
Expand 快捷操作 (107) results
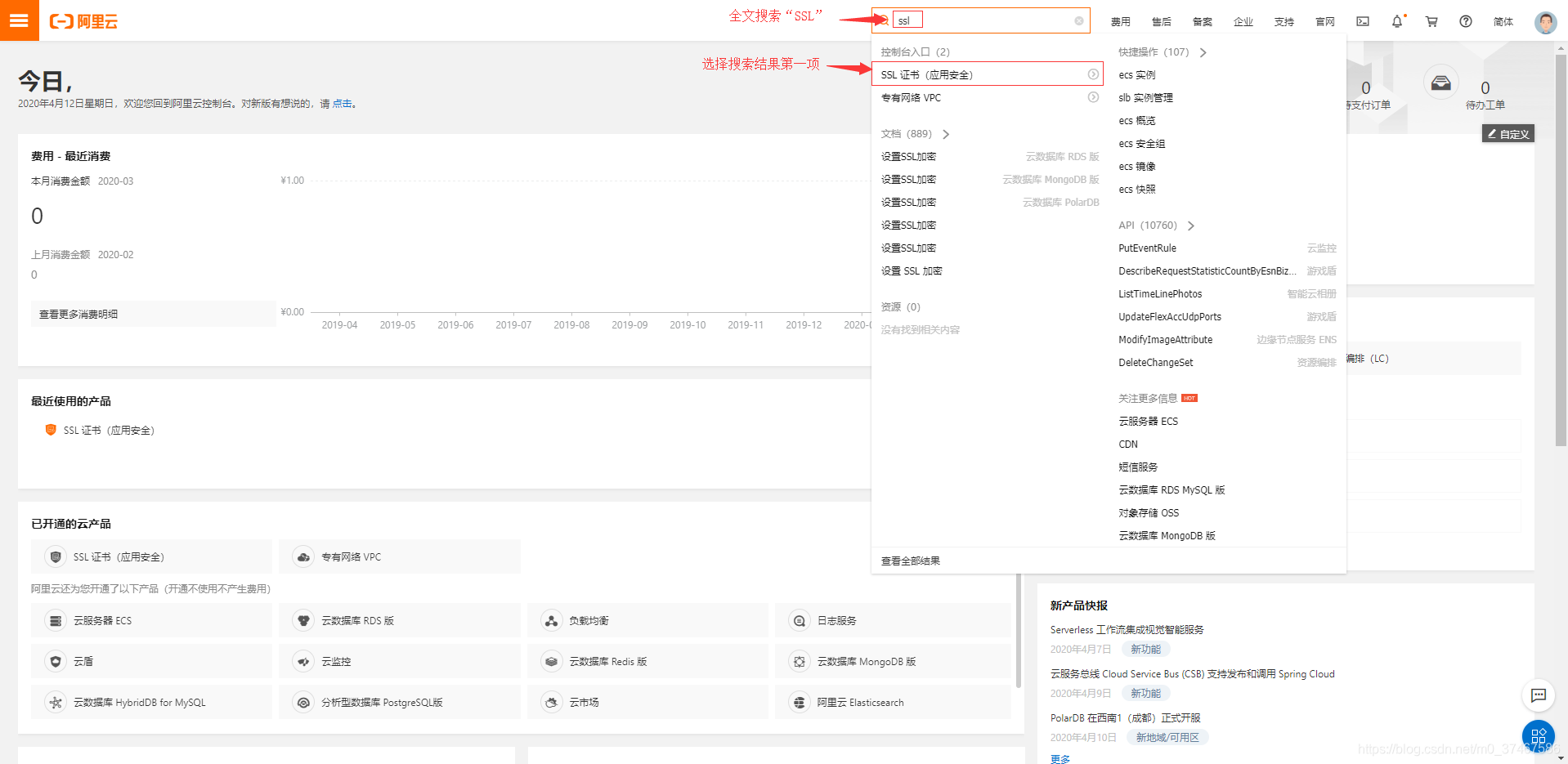(x=1203, y=52)
